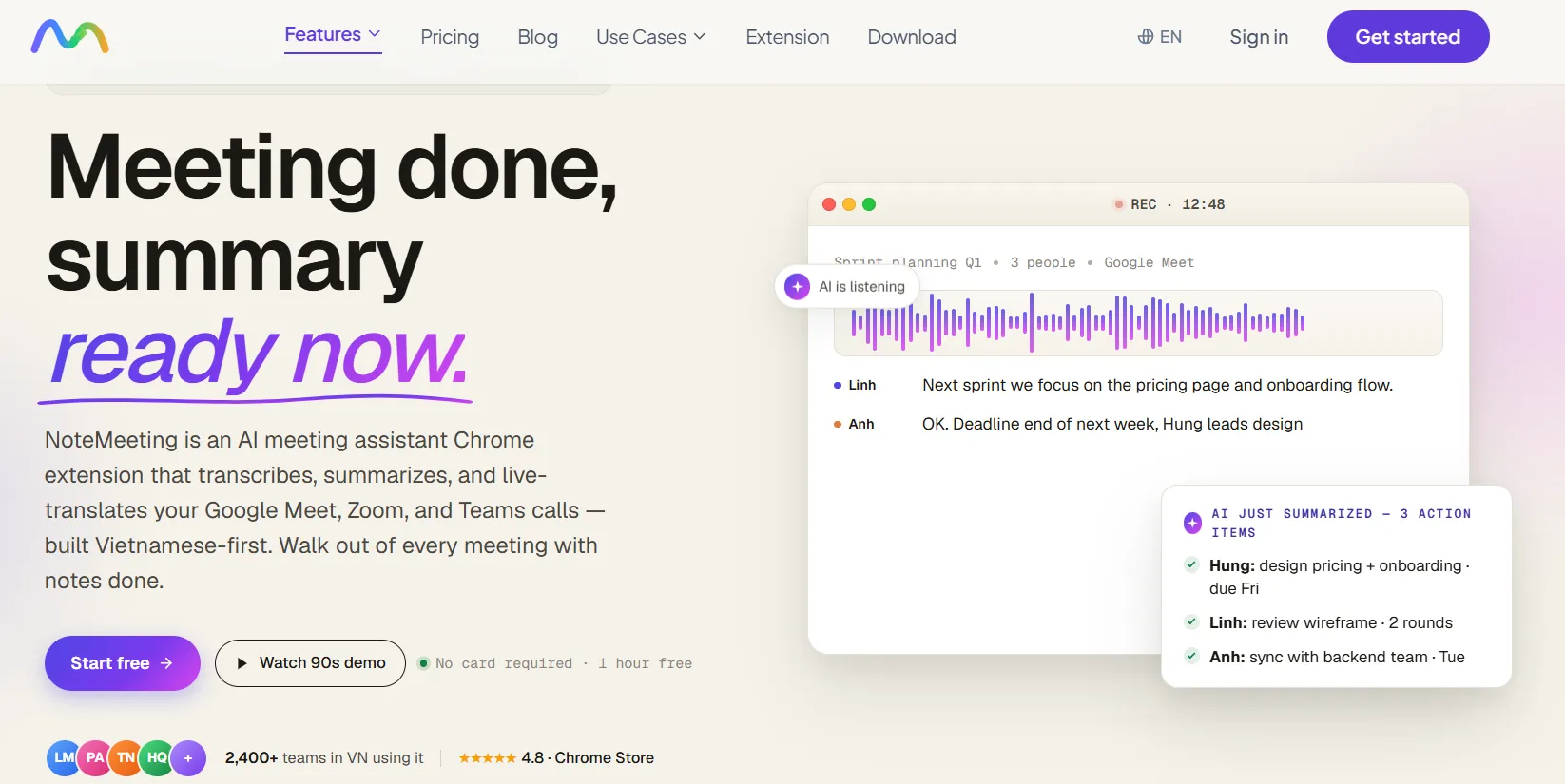Click 'Linh: review wireframe · 2 rounds' item

click(1331, 622)
